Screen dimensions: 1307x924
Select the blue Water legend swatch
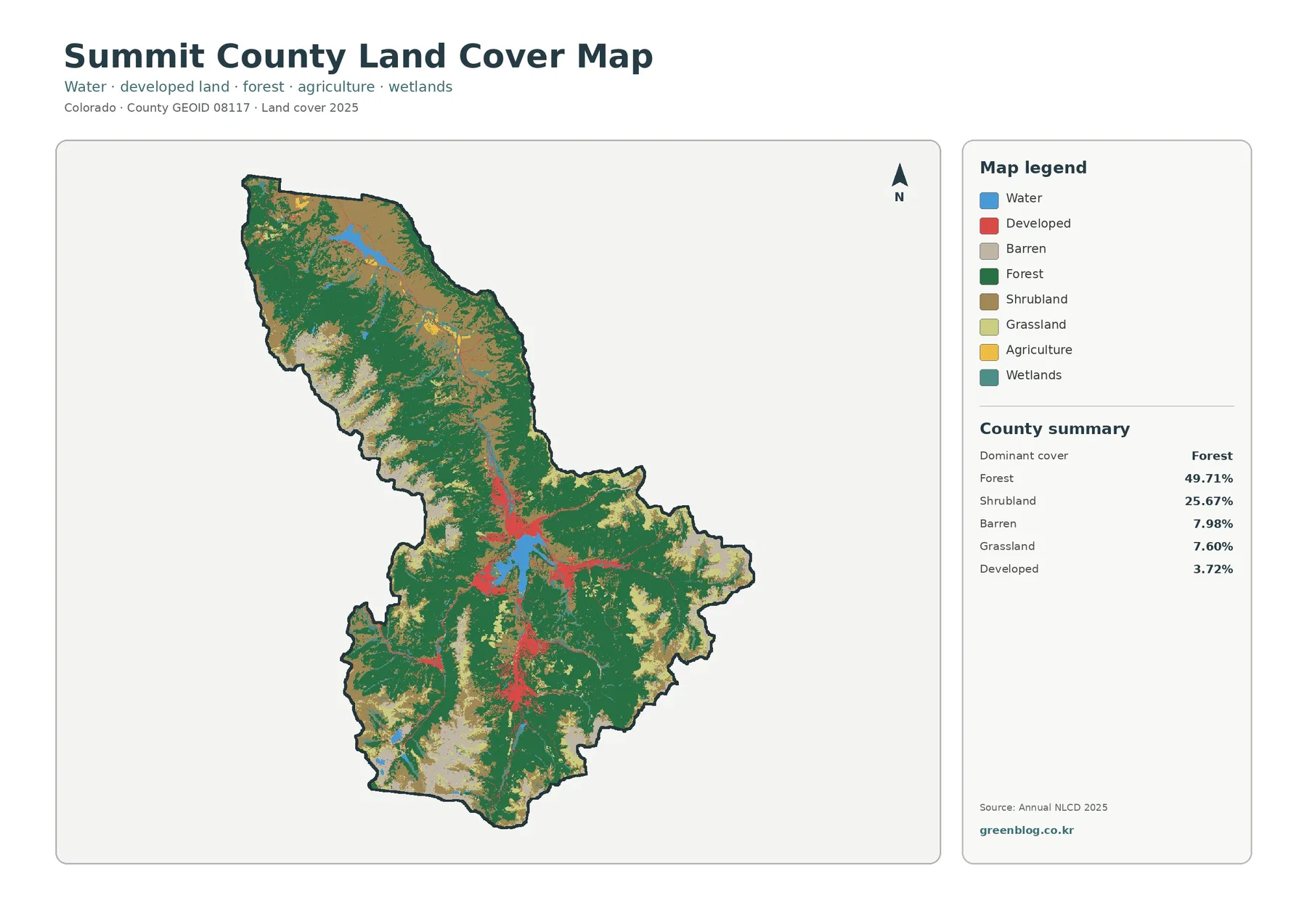(x=989, y=200)
